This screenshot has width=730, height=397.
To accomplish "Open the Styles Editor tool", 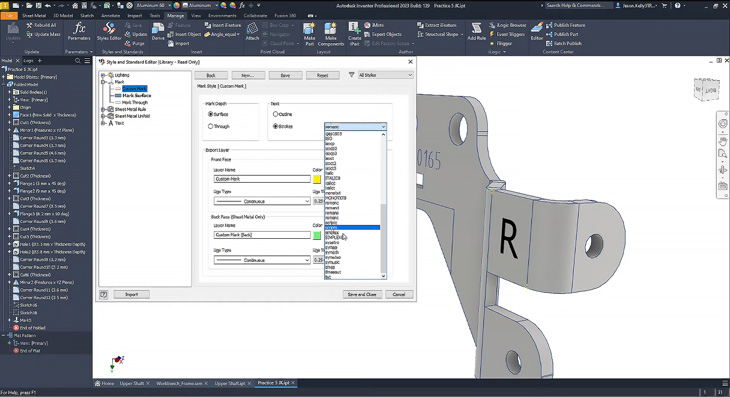I will [109, 32].
